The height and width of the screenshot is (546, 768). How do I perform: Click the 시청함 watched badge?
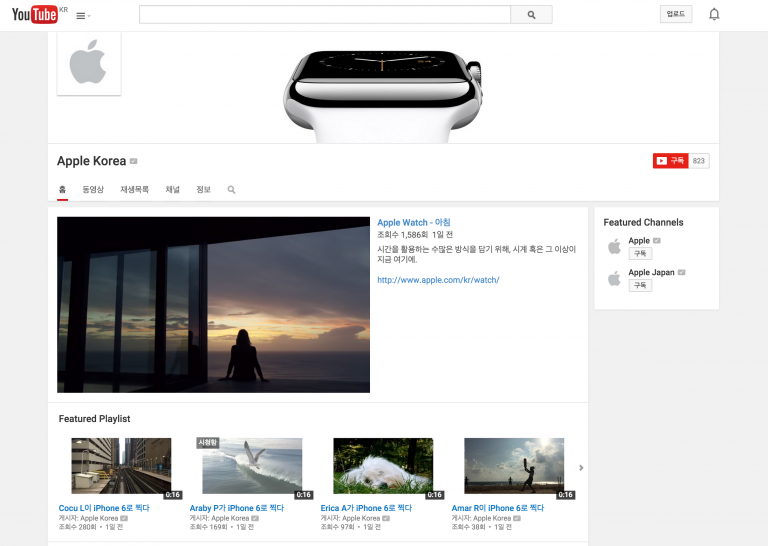pyautogui.click(x=208, y=443)
